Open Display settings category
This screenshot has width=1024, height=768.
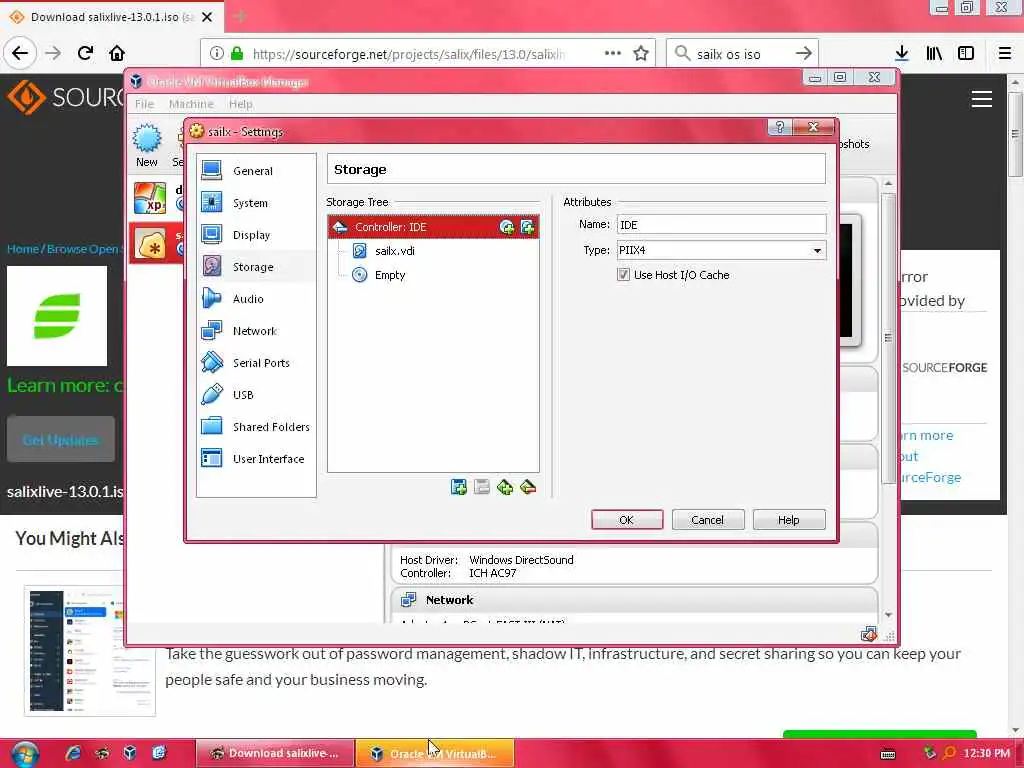pyautogui.click(x=256, y=234)
